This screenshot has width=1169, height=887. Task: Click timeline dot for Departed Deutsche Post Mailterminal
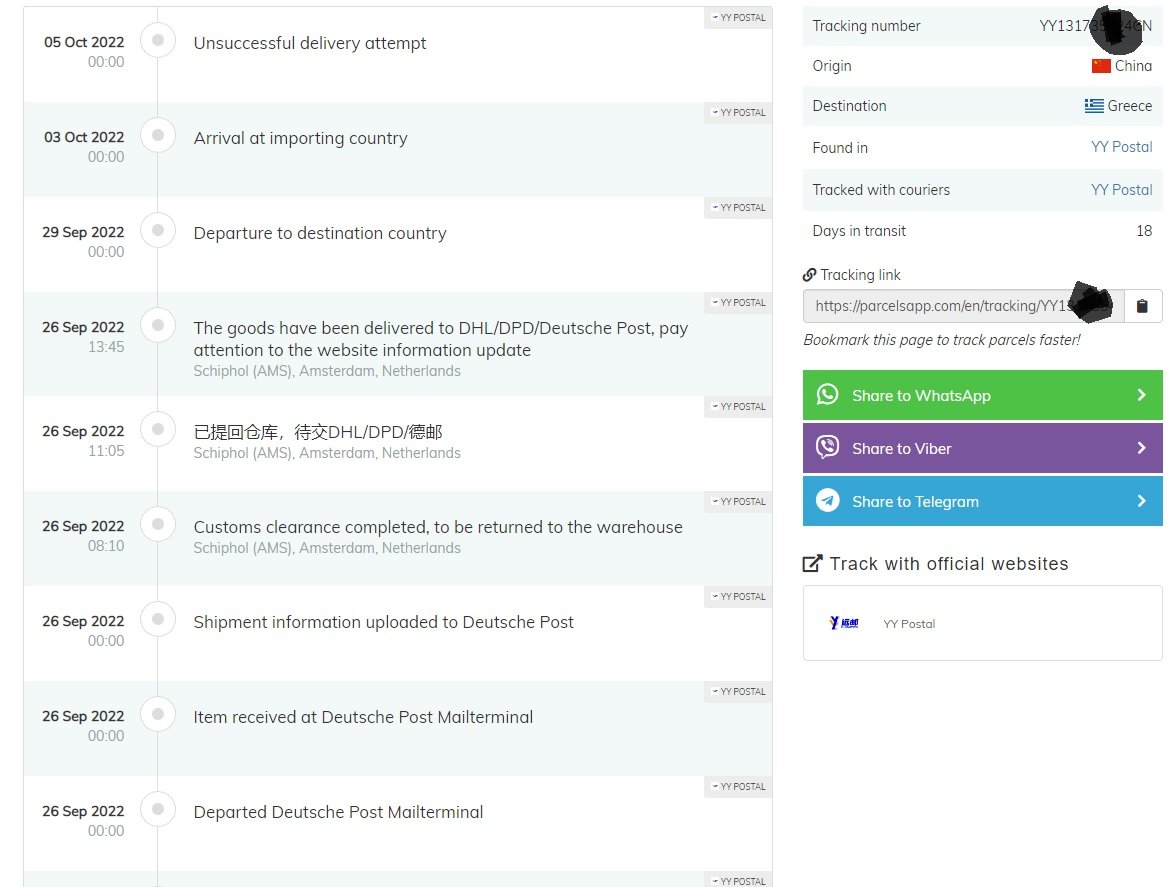158,809
